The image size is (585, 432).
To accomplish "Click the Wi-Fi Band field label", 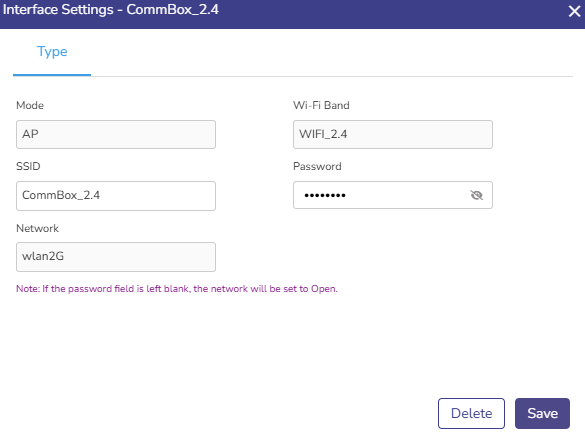I will point(321,105).
